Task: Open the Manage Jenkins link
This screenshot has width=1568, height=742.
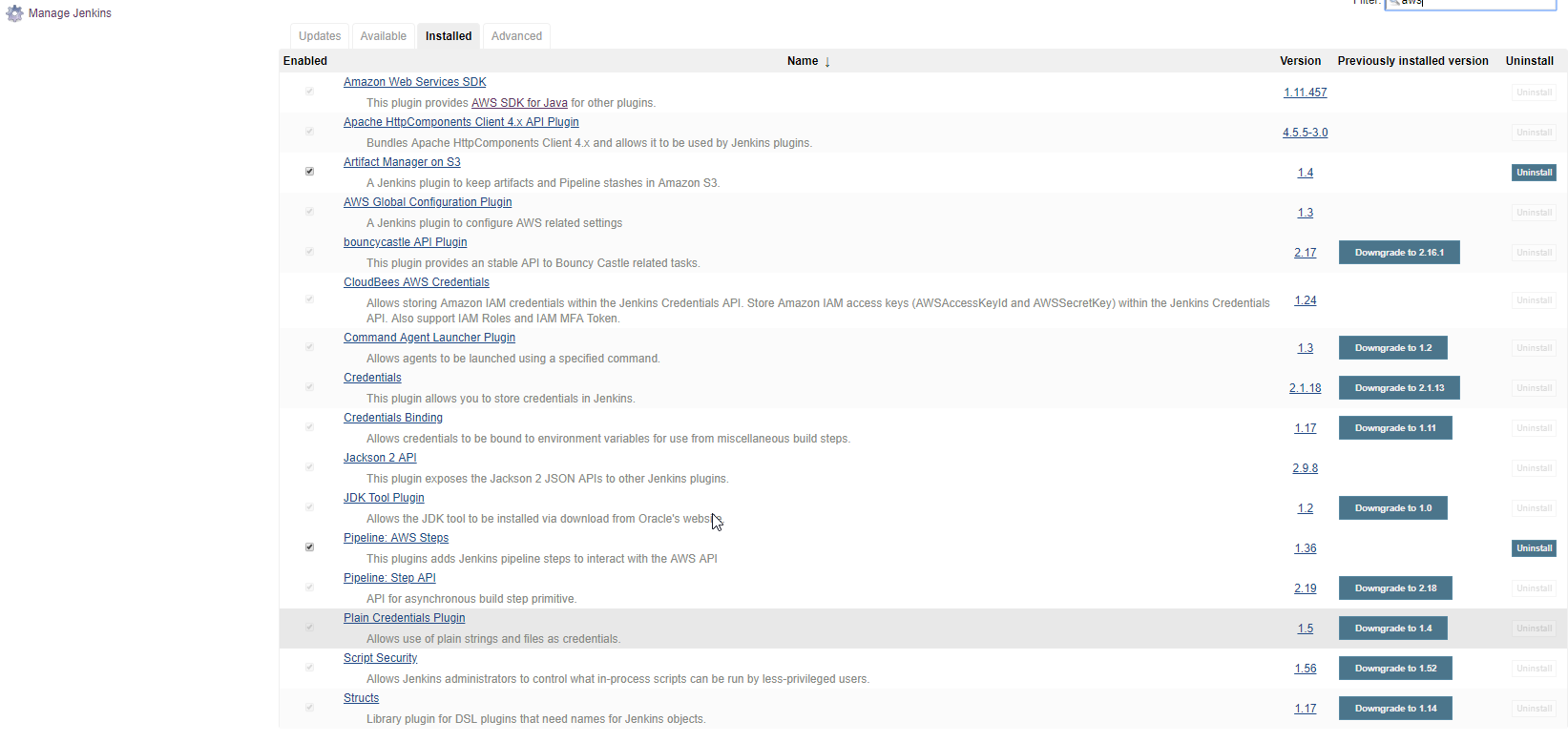Action: coord(70,13)
